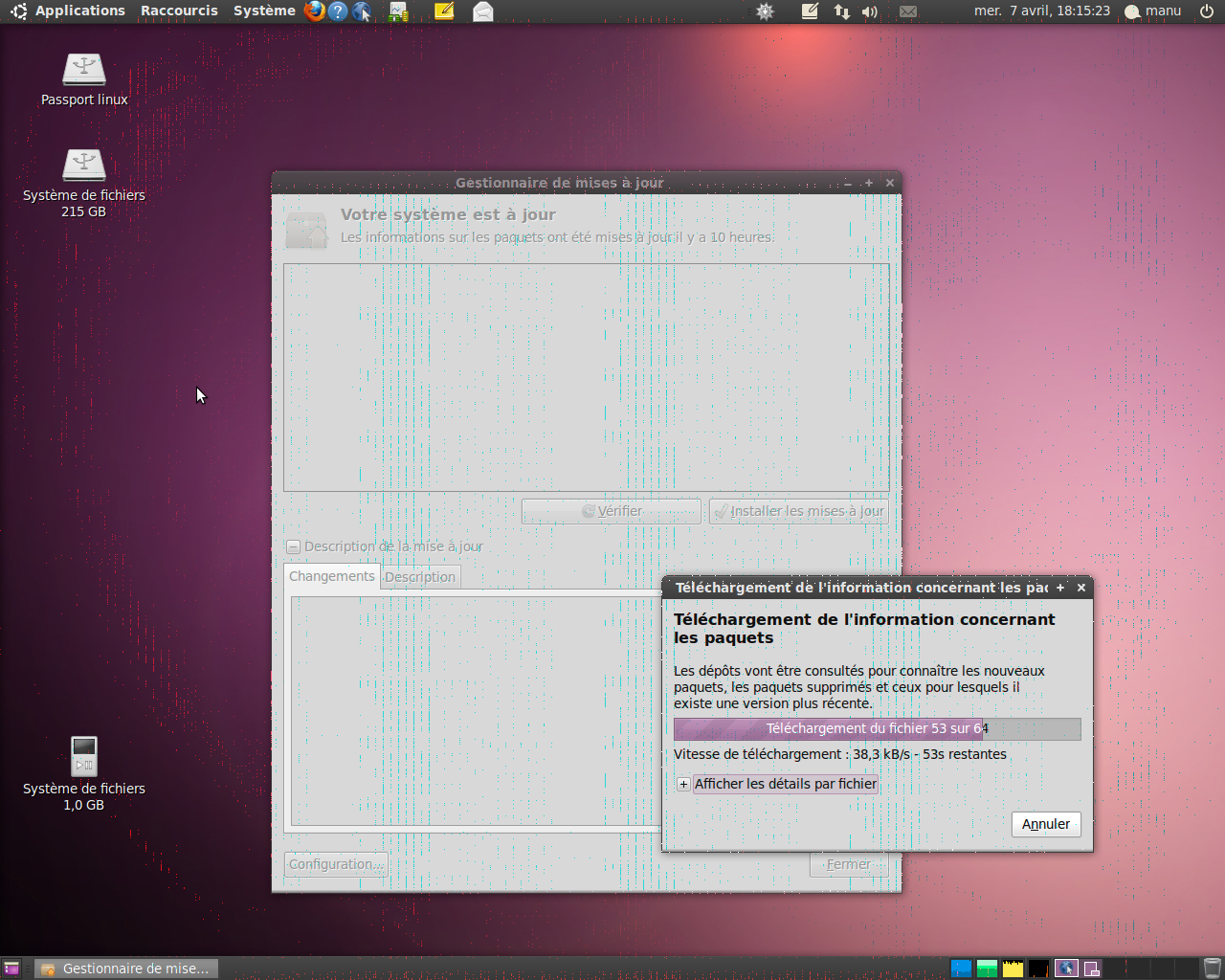
Task: Open the yellow sticky notes applet
Action: coord(444,11)
